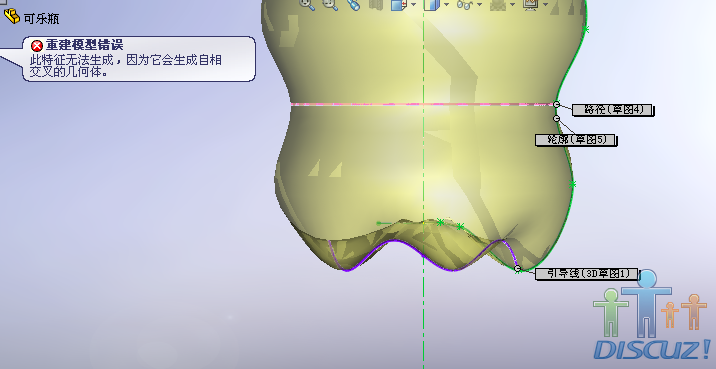Expand the View Settings dropdown arrow

pos(545,5)
